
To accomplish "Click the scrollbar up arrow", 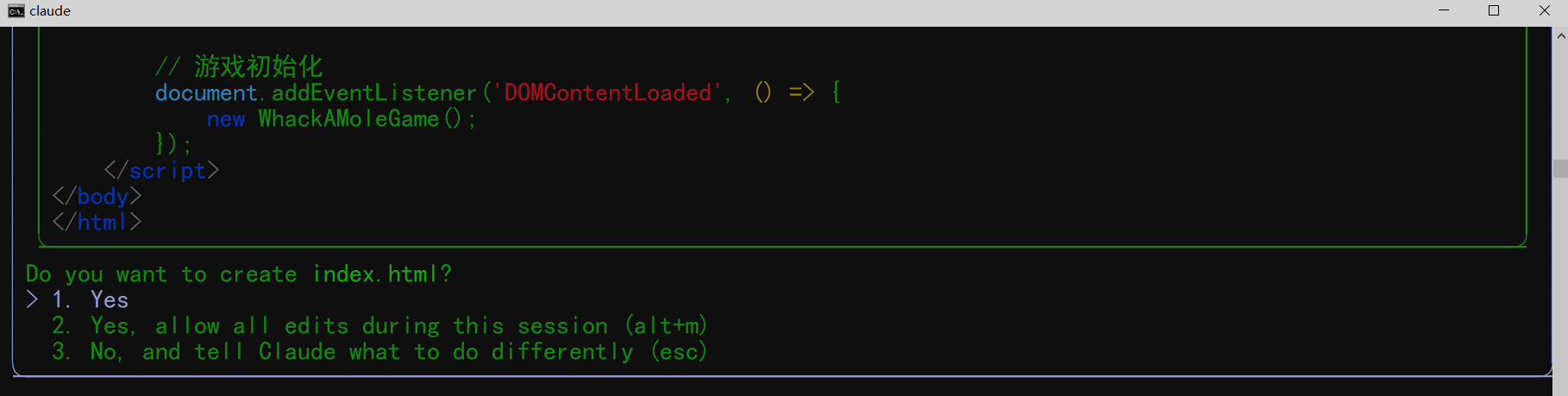I will click(x=1560, y=36).
